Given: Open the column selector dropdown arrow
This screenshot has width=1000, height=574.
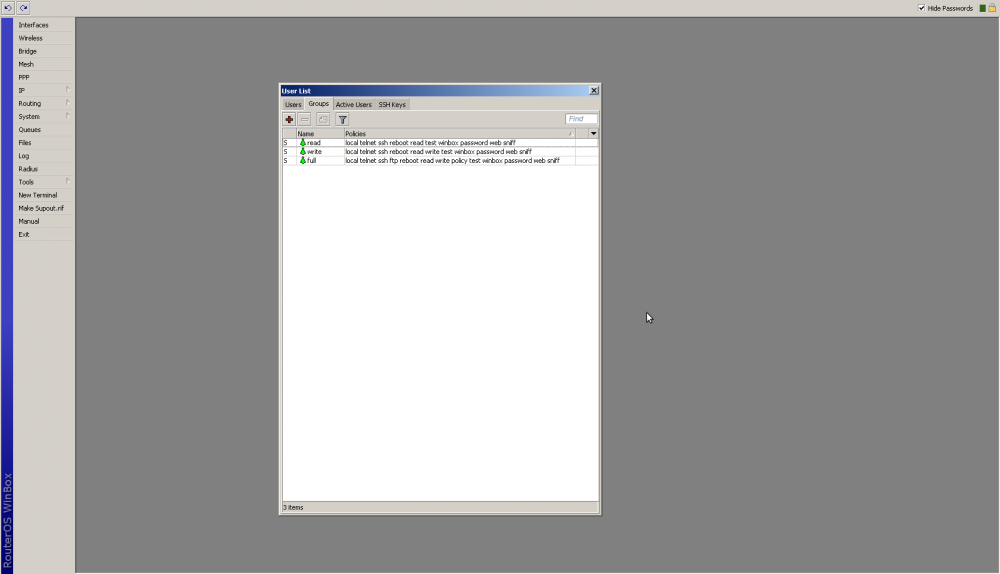Looking at the screenshot, I should tap(593, 133).
